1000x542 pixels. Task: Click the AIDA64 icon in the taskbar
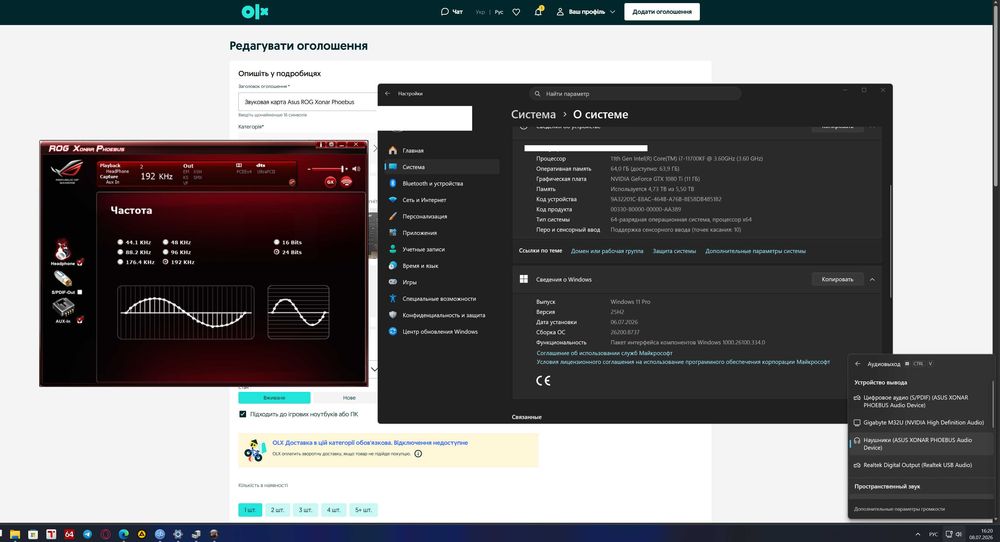point(69,534)
